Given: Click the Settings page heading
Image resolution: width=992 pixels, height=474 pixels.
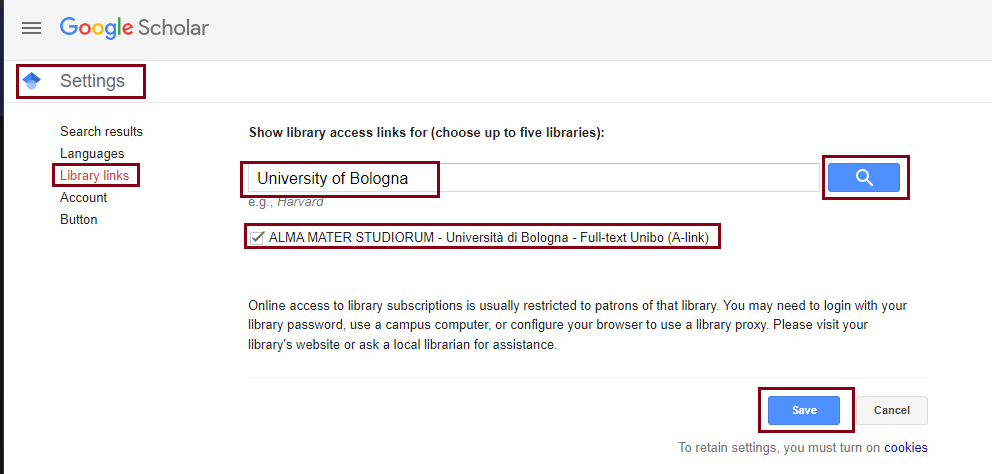Looking at the screenshot, I should pyautogui.click(x=92, y=81).
